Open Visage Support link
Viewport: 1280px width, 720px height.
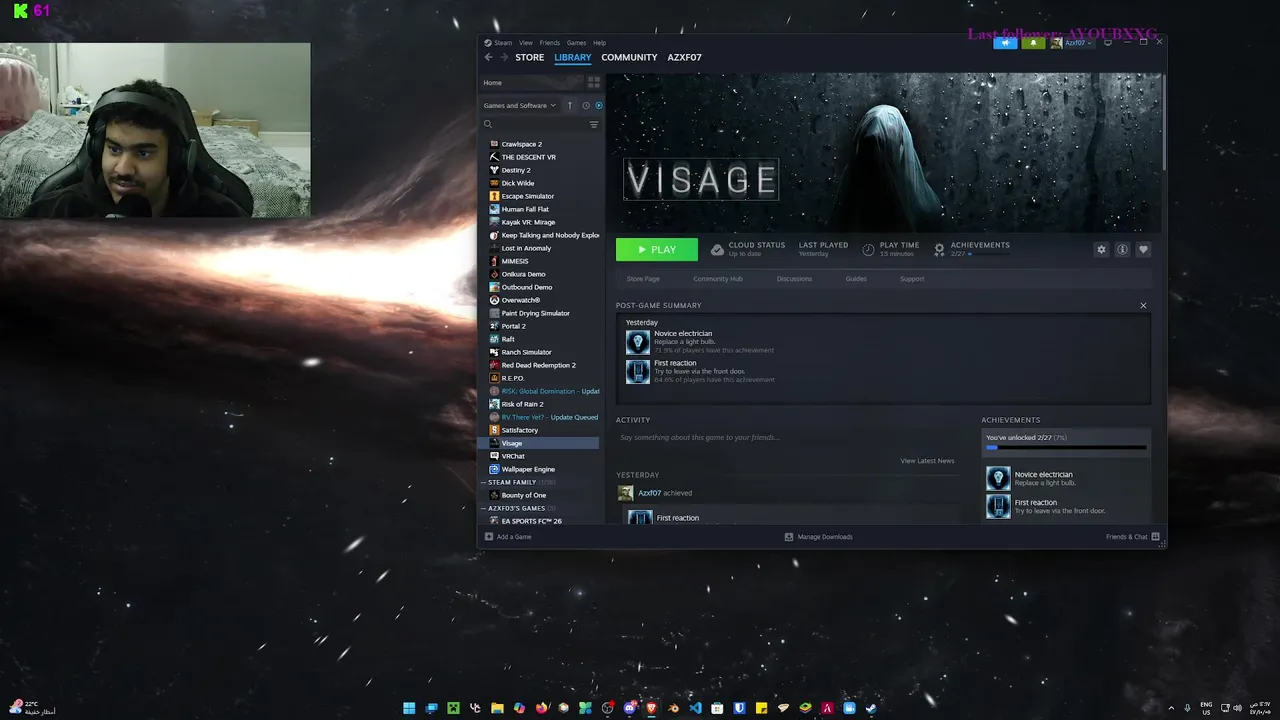[912, 279]
